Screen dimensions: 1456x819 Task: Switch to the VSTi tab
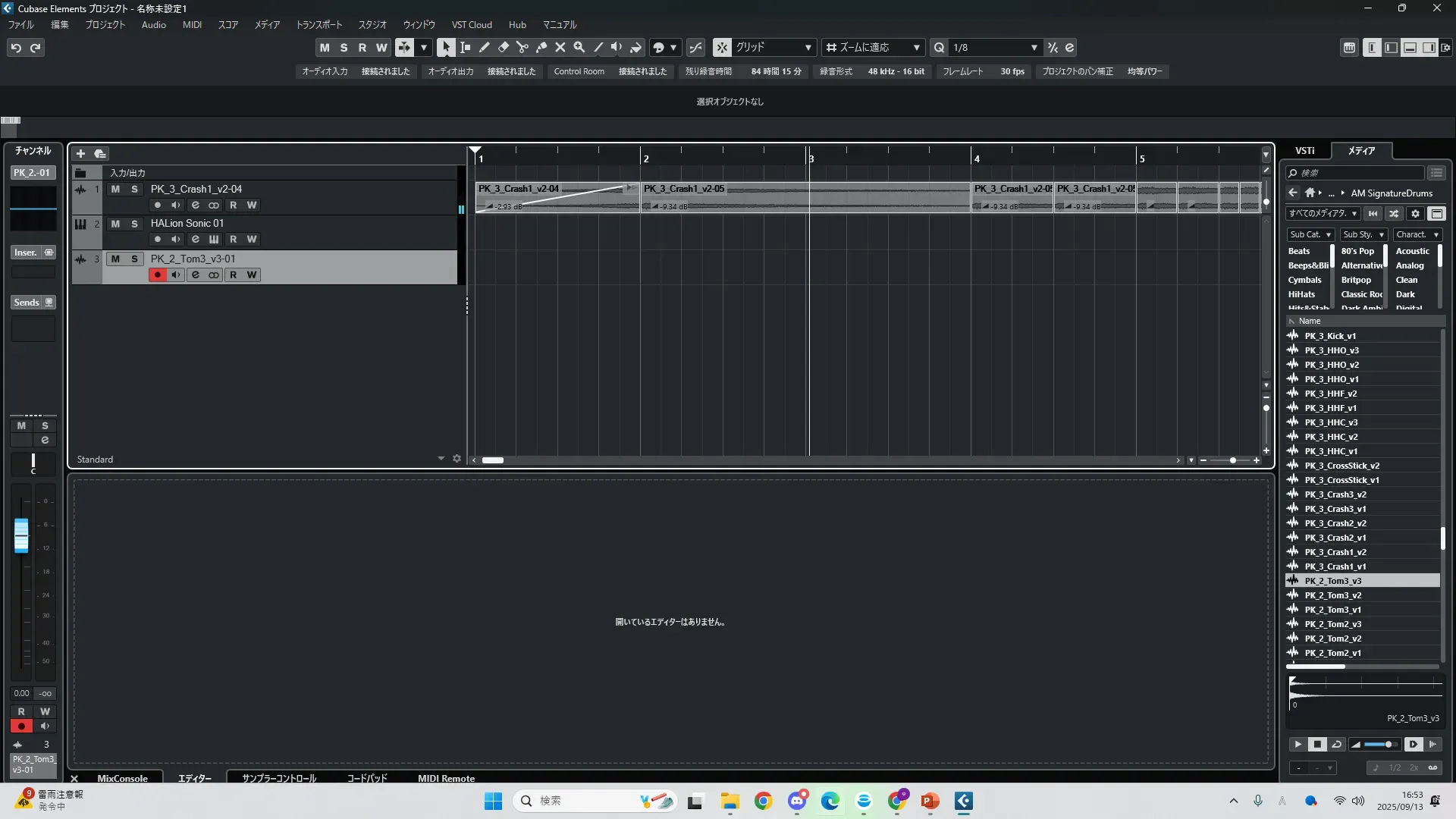click(x=1304, y=150)
